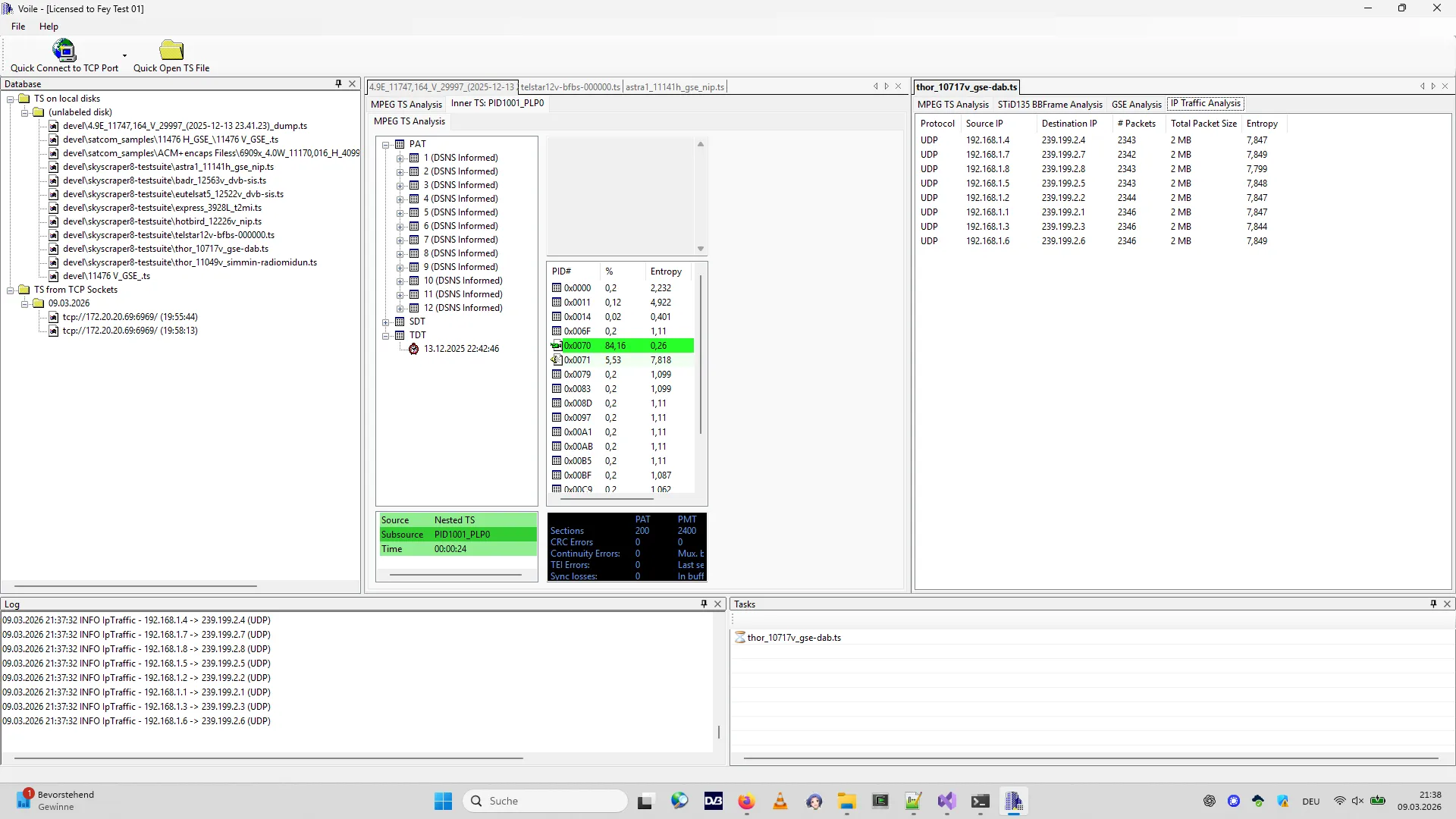
Task: Click Quick Open TS File folder icon
Action: coord(171,51)
